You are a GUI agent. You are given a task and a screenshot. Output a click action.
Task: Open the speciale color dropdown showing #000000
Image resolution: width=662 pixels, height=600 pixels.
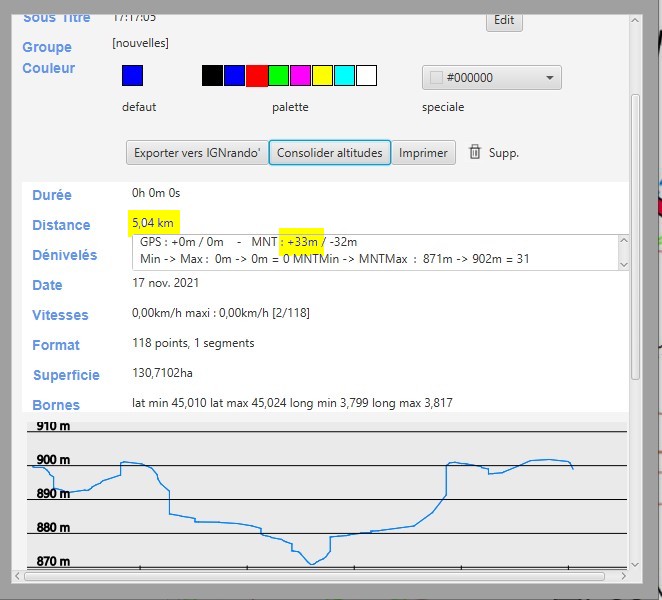point(491,78)
